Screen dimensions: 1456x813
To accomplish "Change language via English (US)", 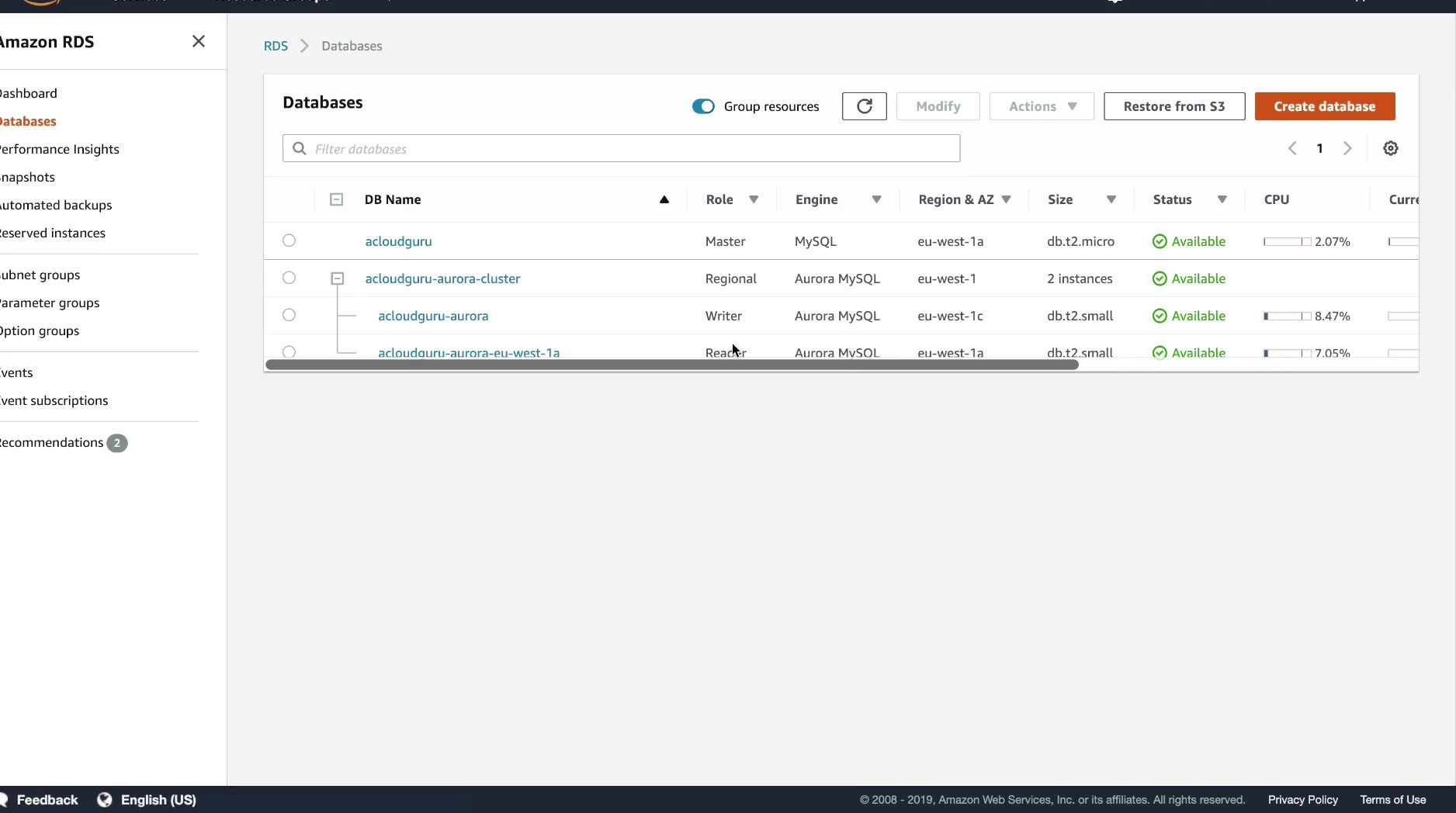I will (x=158, y=800).
